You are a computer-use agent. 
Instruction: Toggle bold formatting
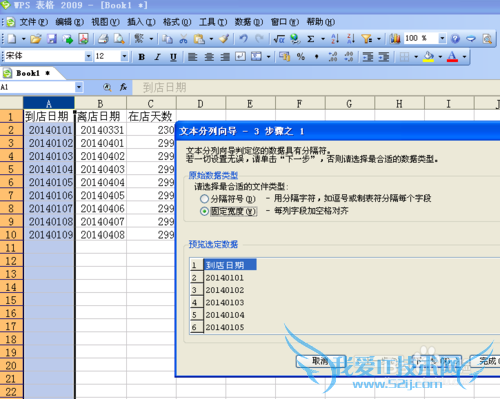(x=141, y=57)
